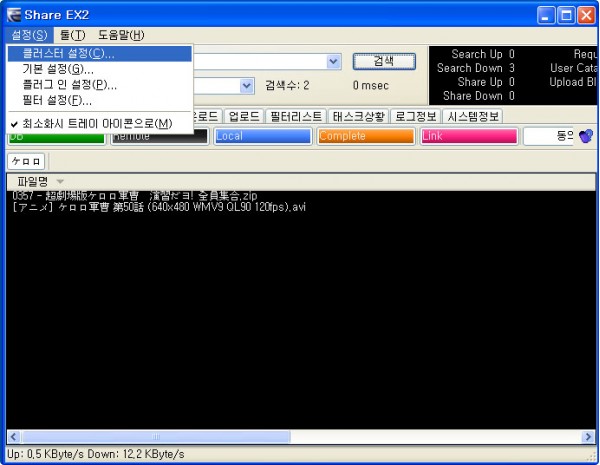The height and width of the screenshot is (465, 600).
Task: Switch to the 업로드 tab
Action: click(x=244, y=116)
